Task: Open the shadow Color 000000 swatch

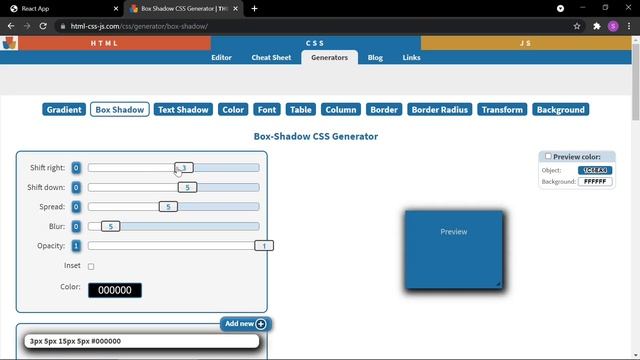Action: tap(115, 290)
